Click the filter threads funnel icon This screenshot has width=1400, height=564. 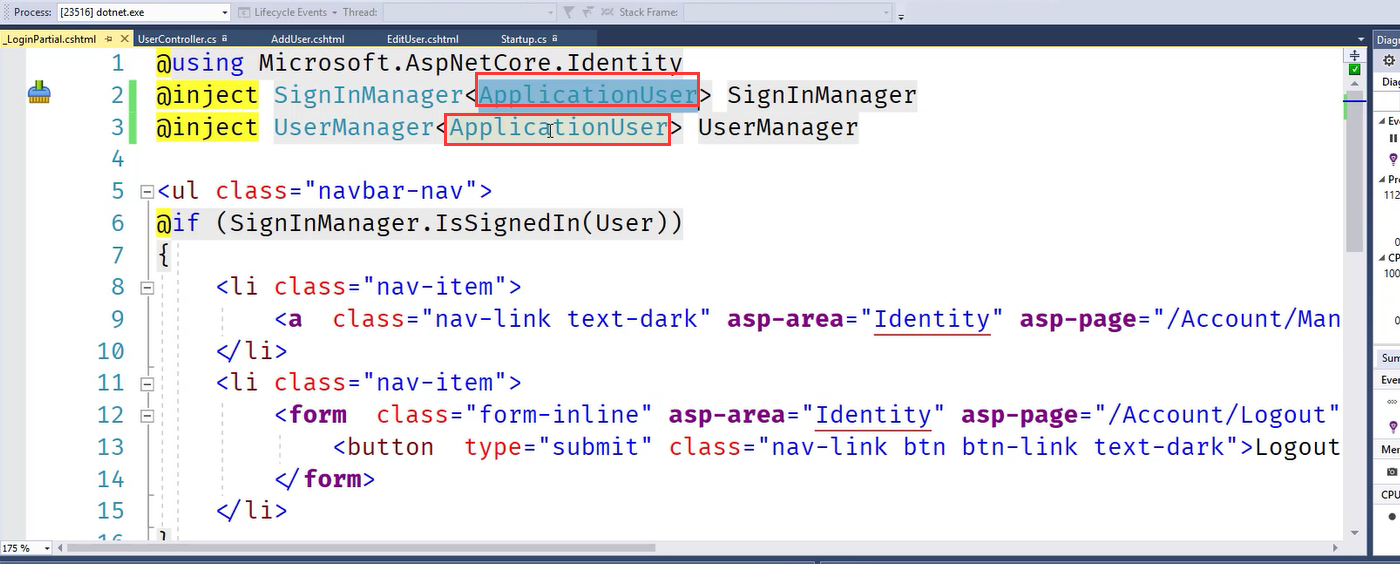coord(568,12)
